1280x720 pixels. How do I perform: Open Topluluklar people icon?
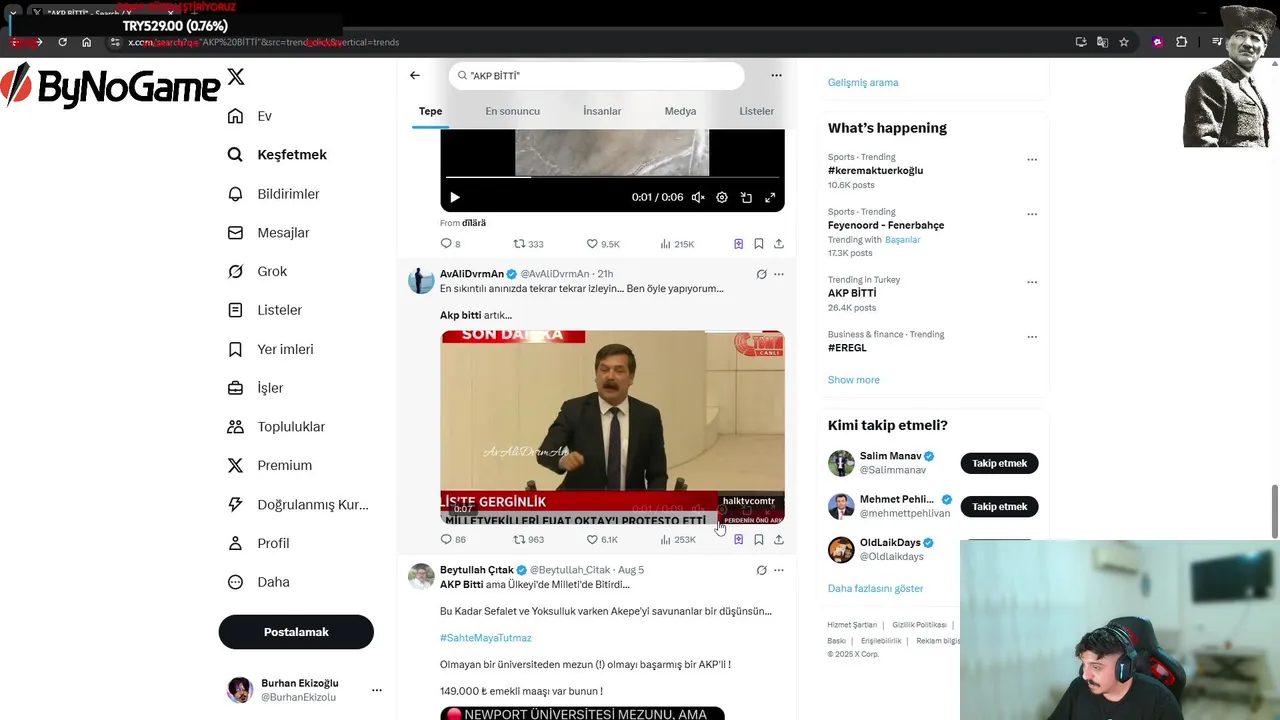tap(235, 427)
